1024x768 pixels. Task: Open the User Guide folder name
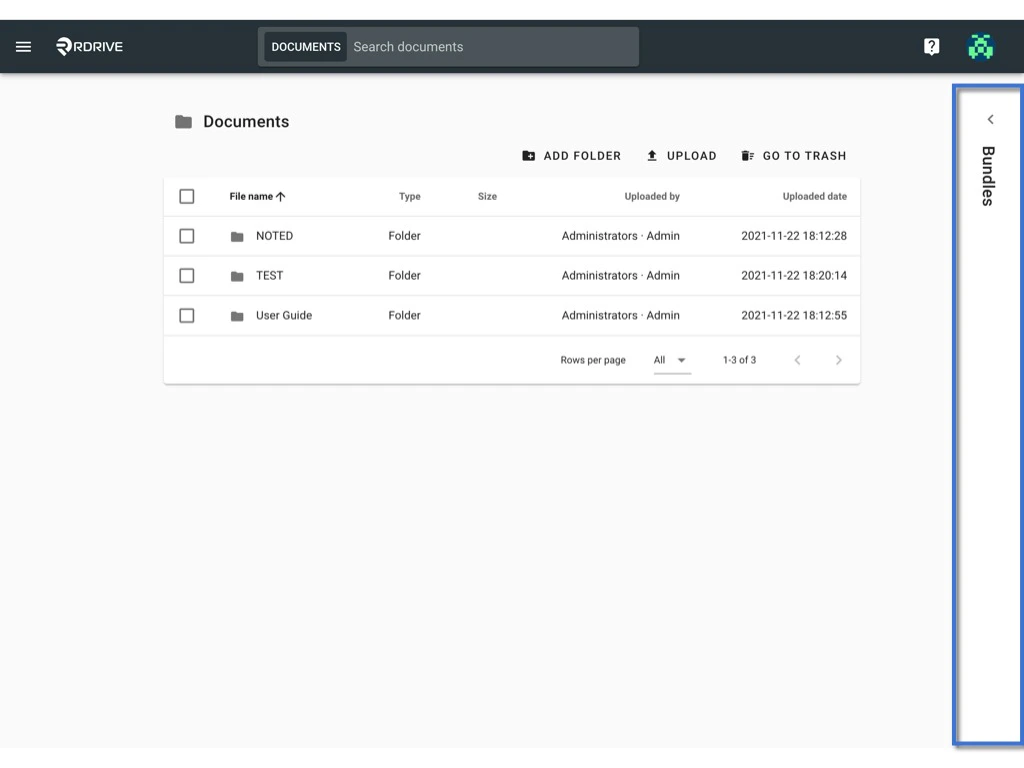tap(284, 315)
